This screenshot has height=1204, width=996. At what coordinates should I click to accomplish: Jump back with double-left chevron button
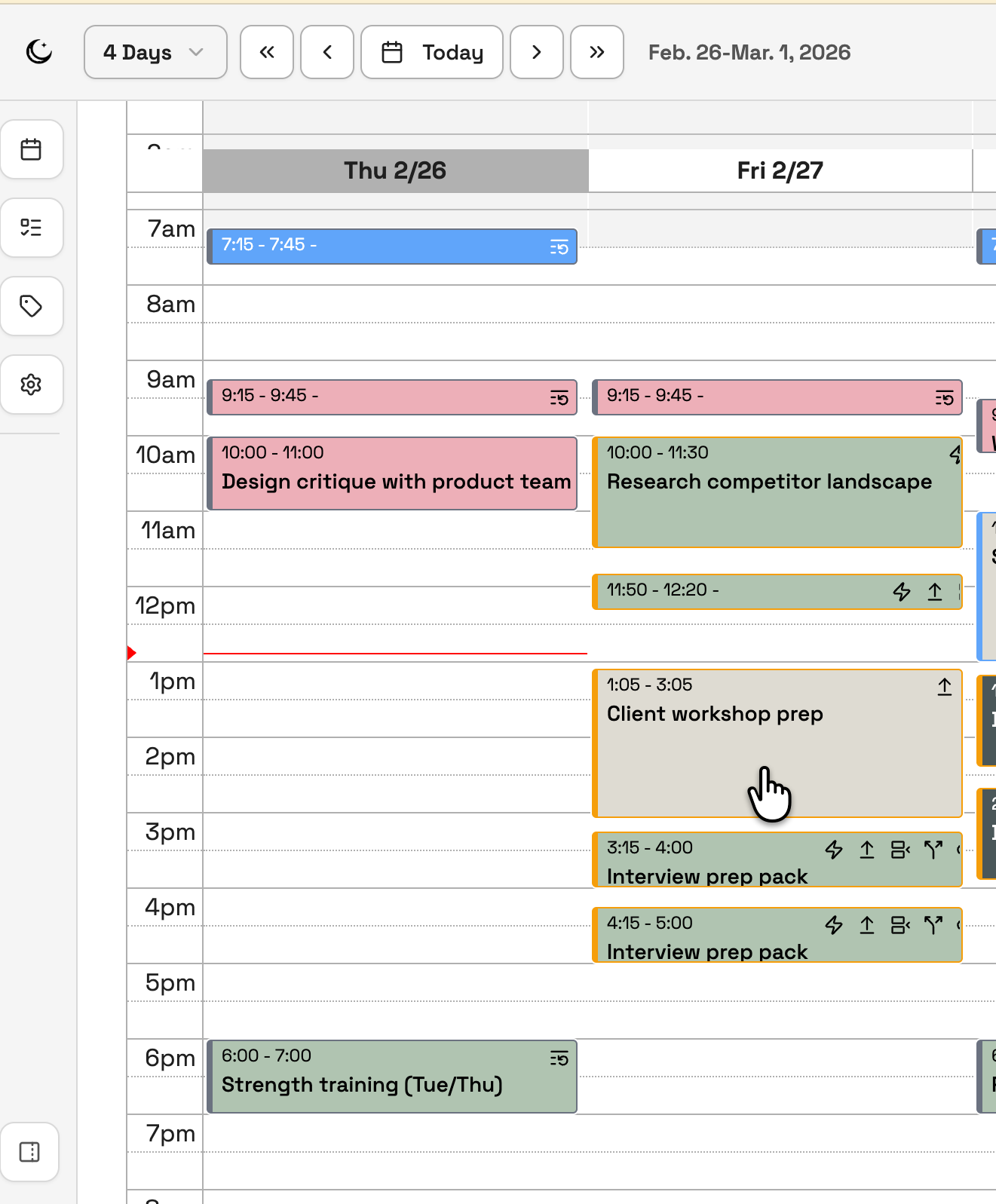pos(267,52)
